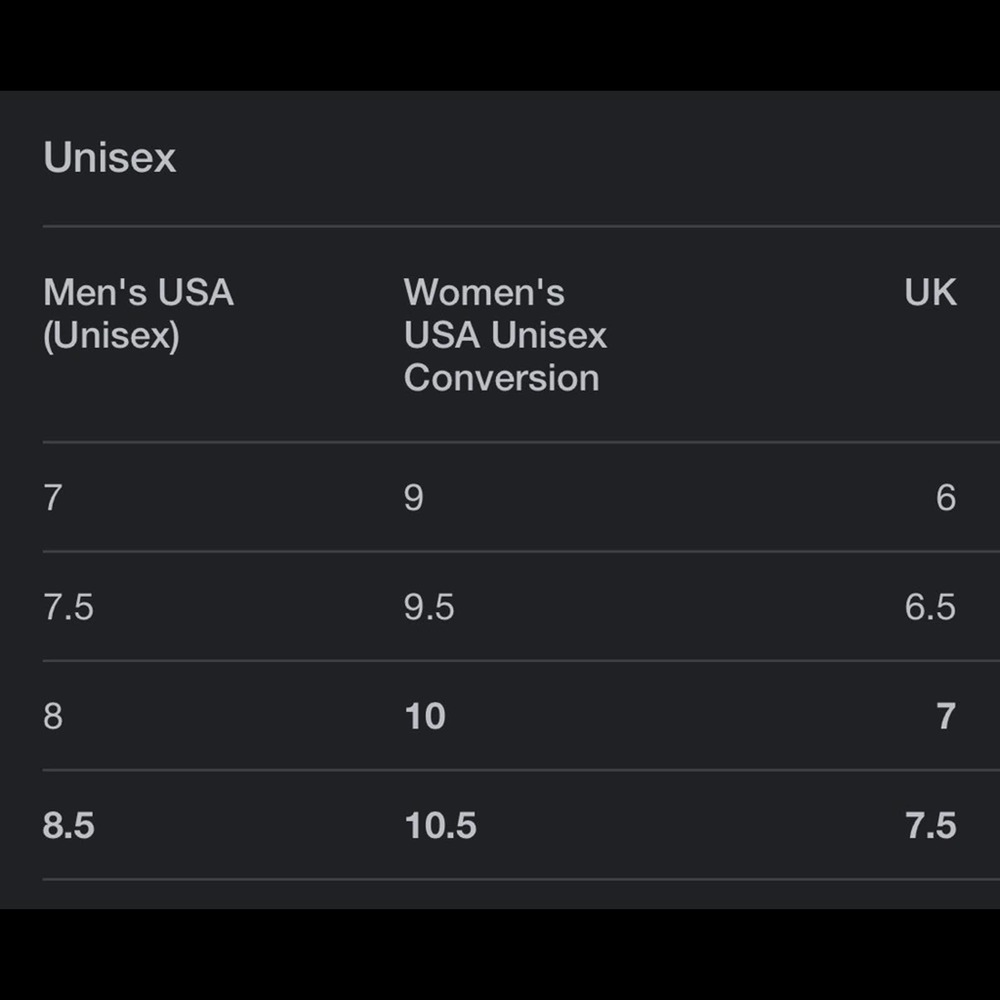Viewport: 1000px width, 1000px height.
Task: Click the (Unisex) text under Men's USA
Action: pos(111,335)
